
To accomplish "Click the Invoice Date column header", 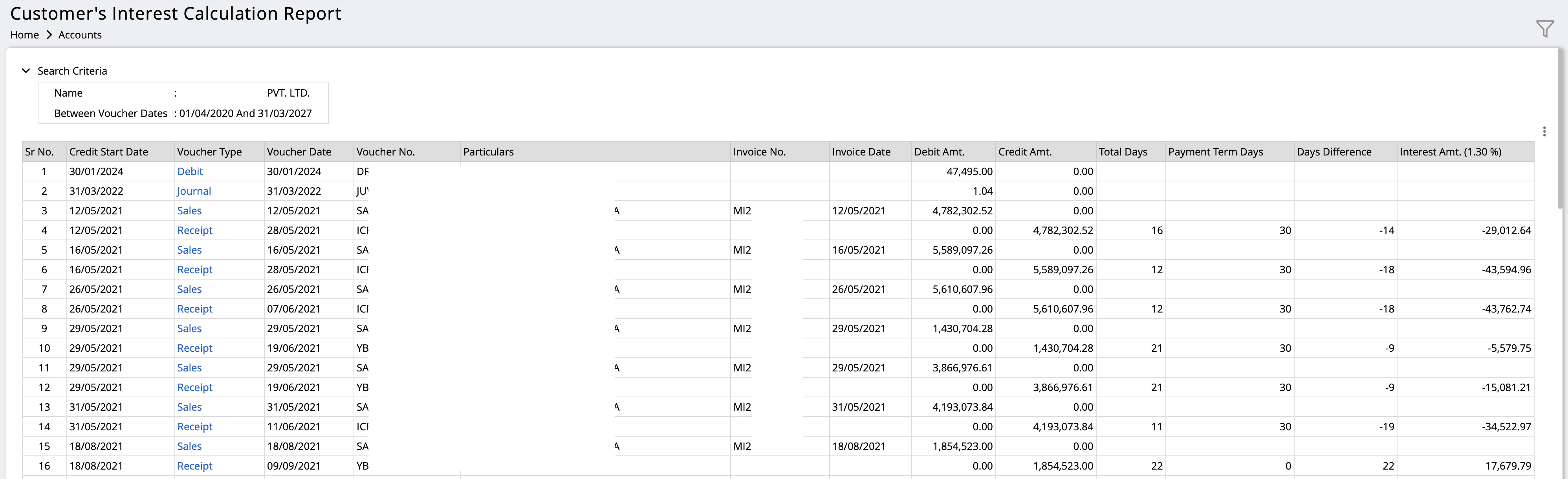I will coord(870,152).
